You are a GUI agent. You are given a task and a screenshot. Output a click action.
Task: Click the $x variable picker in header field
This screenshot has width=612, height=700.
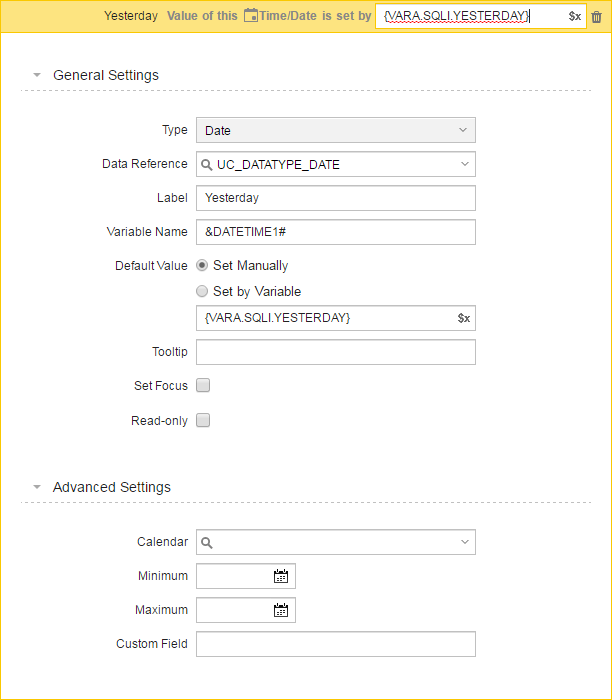point(575,17)
